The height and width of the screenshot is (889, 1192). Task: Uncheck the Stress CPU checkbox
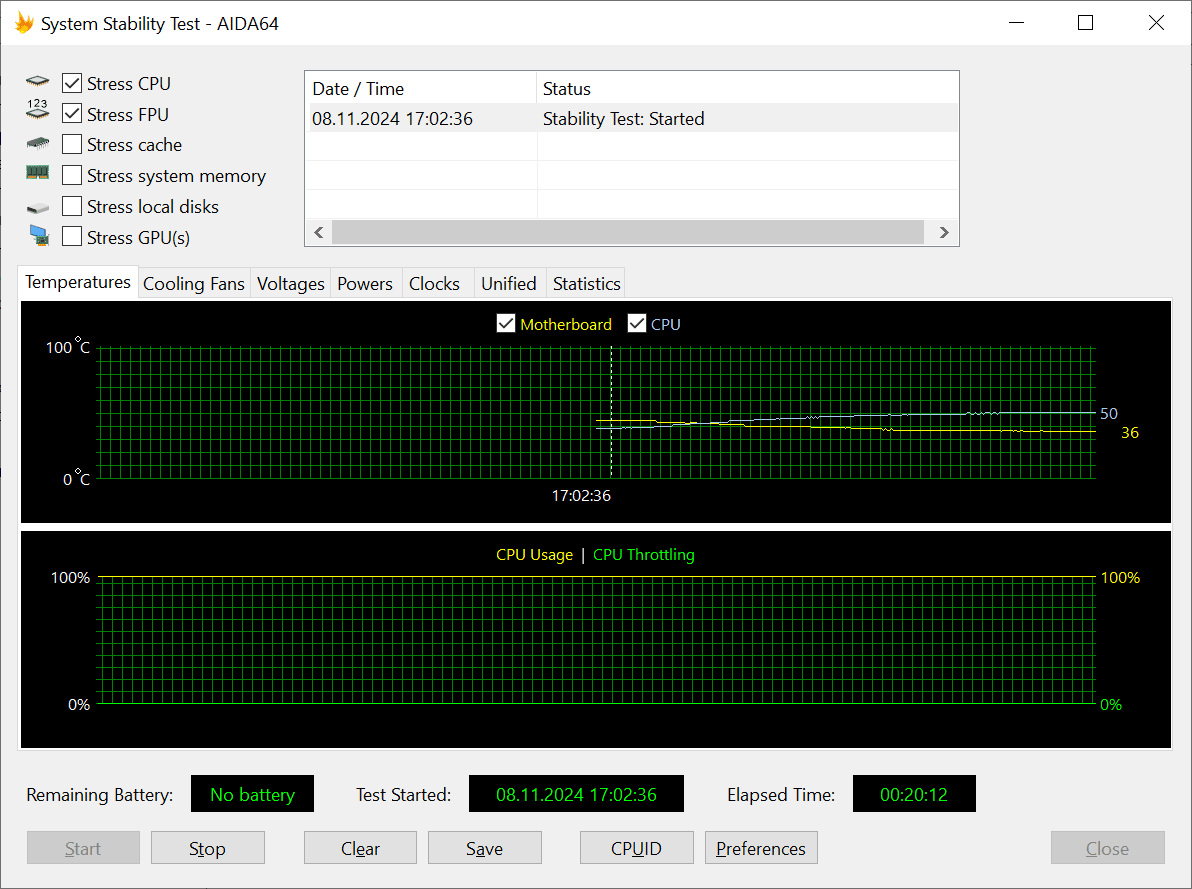72,83
